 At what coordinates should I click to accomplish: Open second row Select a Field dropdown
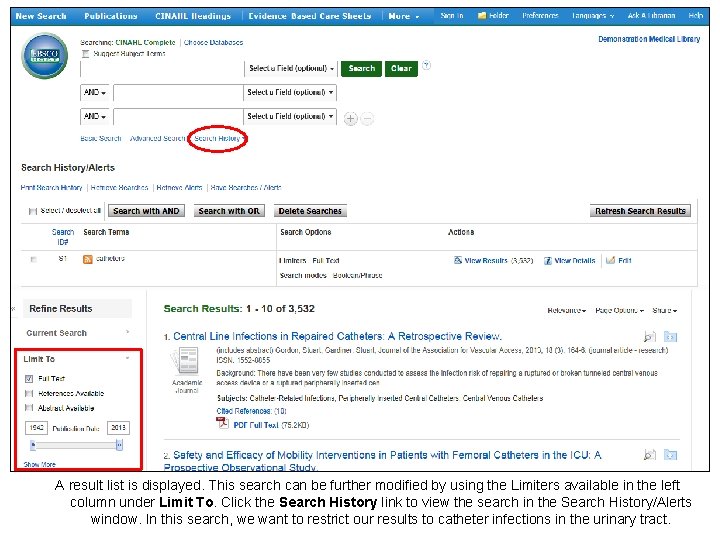click(x=290, y=92)
